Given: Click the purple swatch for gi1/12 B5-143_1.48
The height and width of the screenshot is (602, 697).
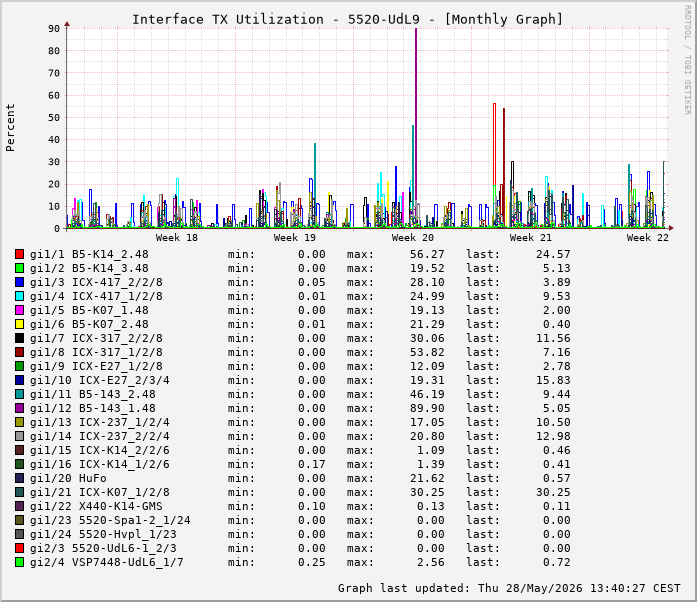Looking at the screenshot, I should tap(20, 408).
